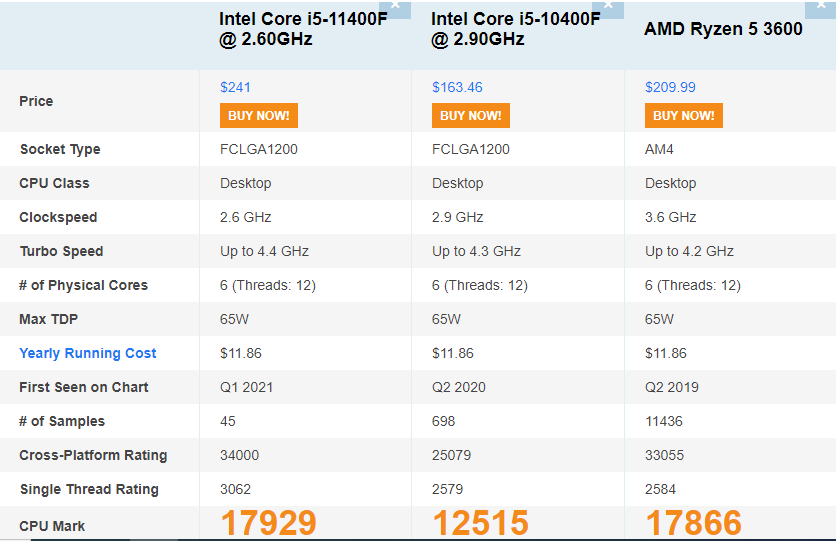Remove the Intel Core i5-11400F column
The image size is (836, 541).
click(x=395, y=7)
